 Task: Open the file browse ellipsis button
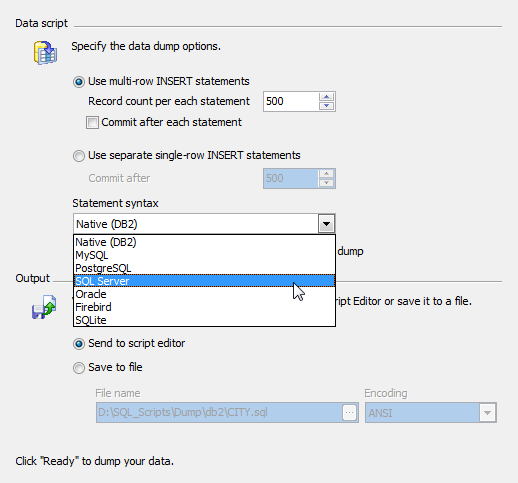(349, 413)
